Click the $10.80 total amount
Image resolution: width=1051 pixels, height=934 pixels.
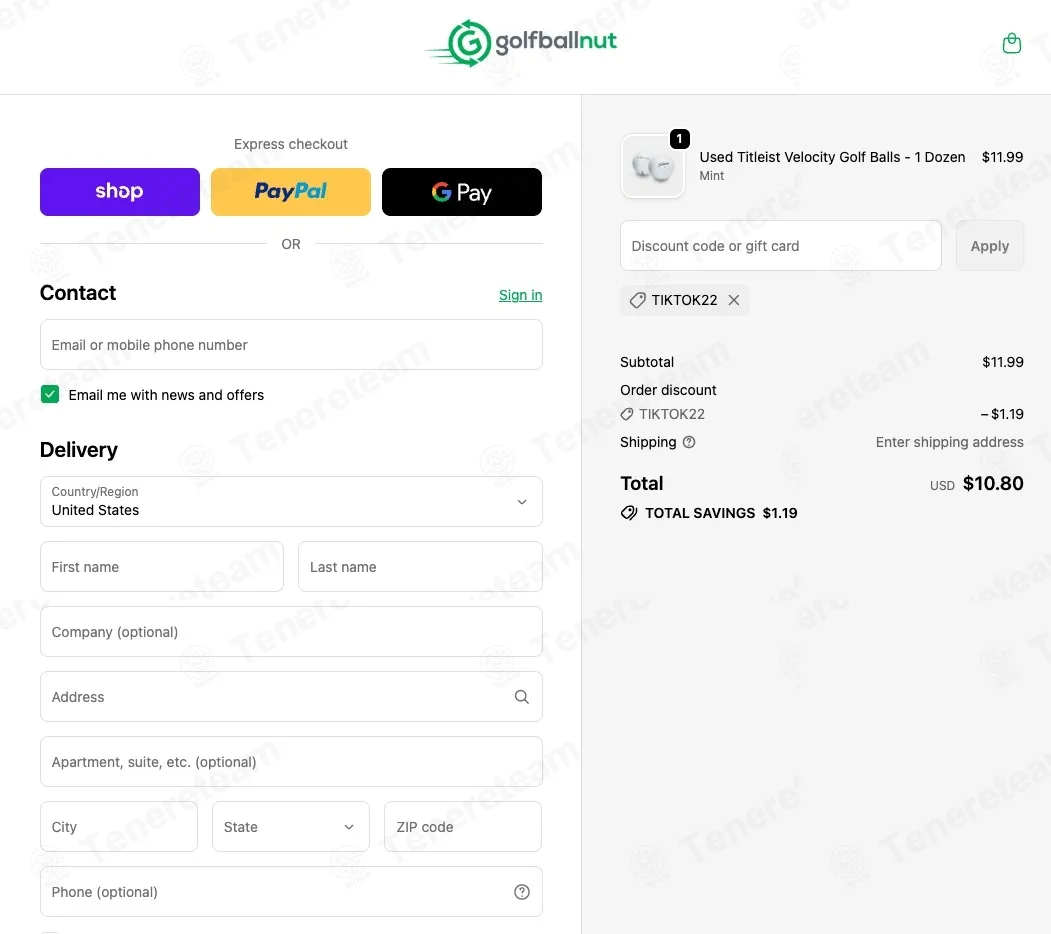pyautogui.click(x=993, y=483)
